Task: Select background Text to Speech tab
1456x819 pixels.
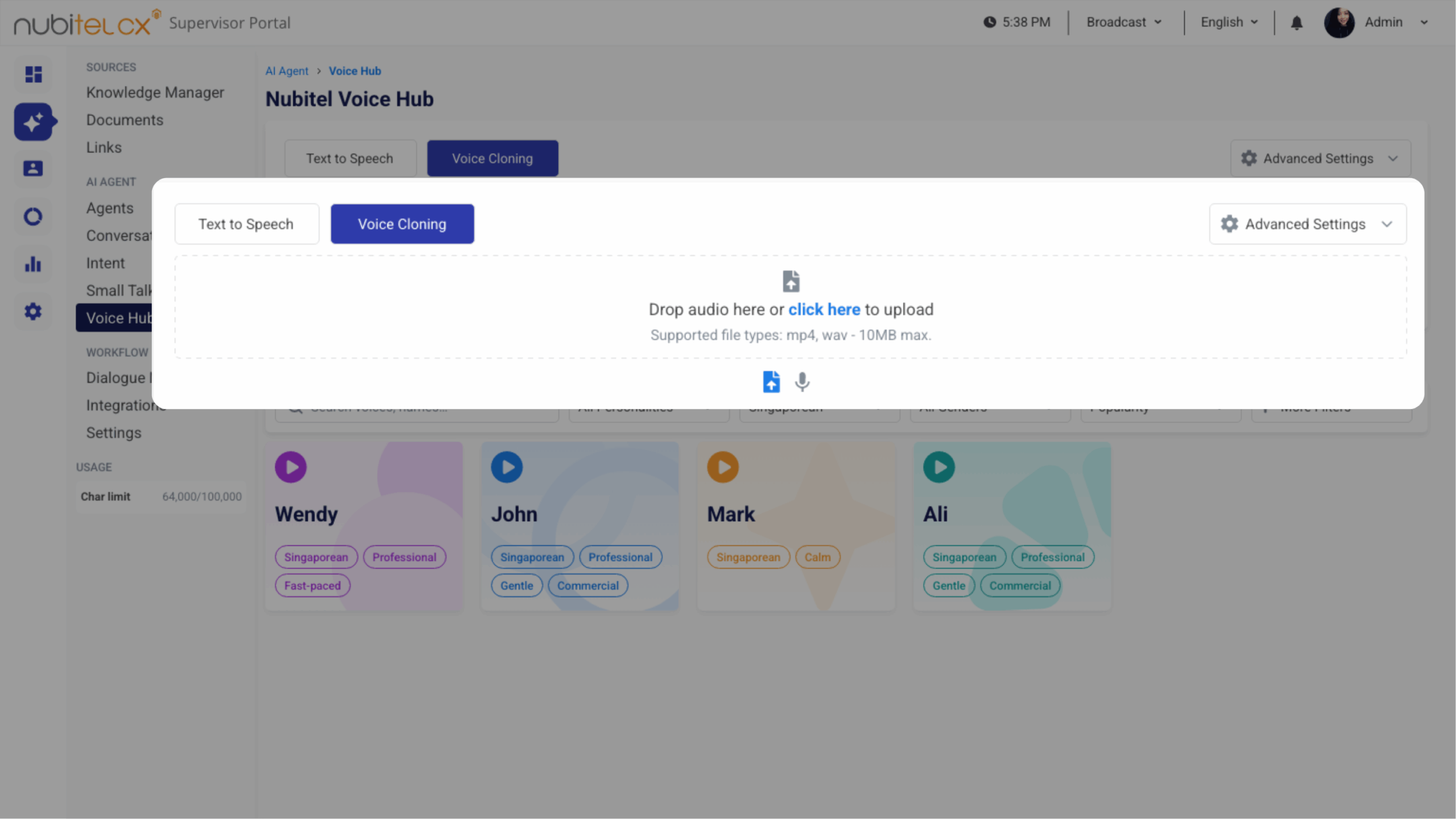Action: [x=350, y=158]
